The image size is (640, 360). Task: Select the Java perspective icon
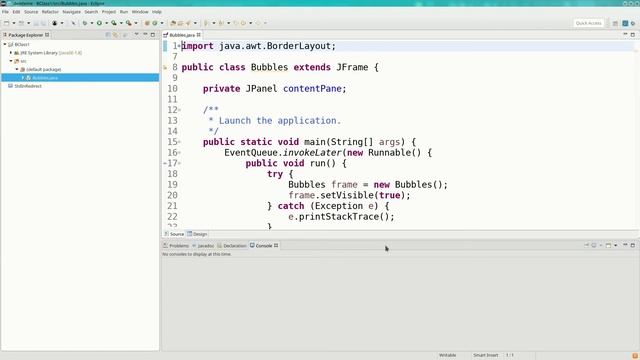pyautogui.click(x=625, y=23)
